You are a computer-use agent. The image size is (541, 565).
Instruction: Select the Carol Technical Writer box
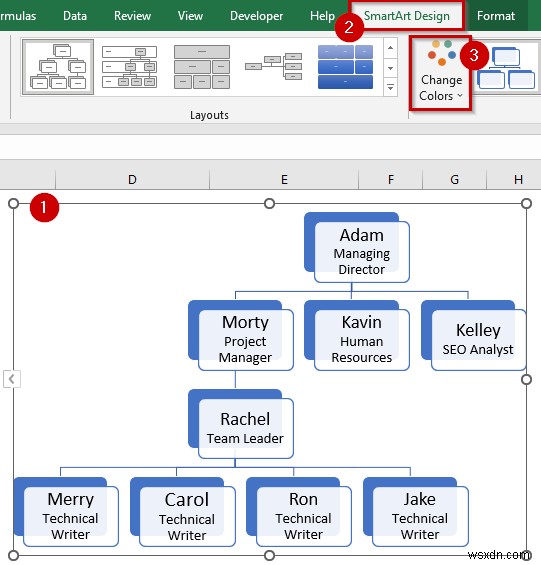[187, 516]
